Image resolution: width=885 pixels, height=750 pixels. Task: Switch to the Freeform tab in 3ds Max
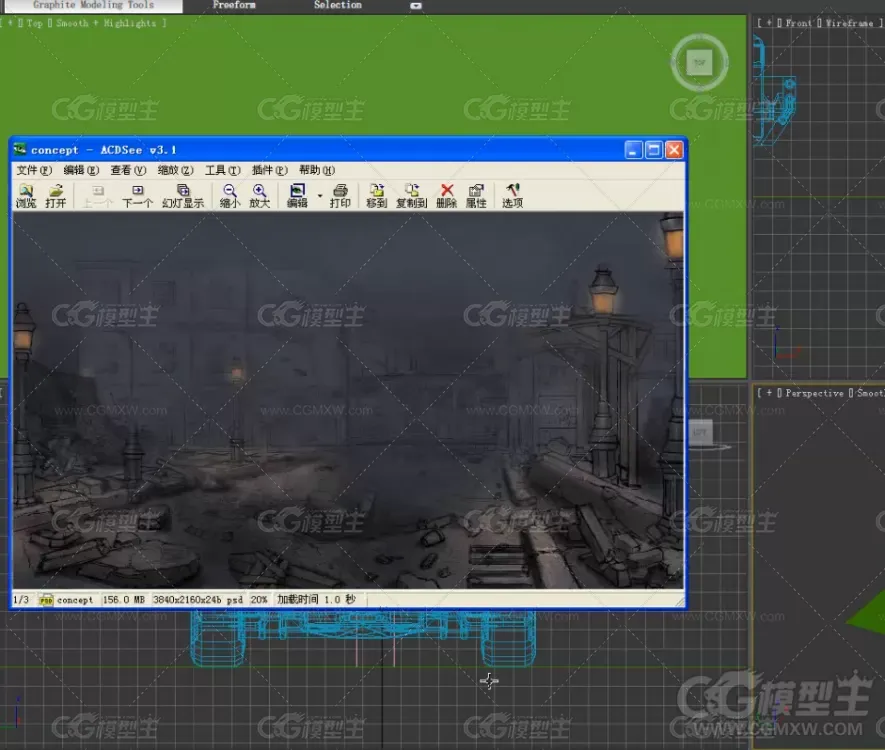click(234, 5)
